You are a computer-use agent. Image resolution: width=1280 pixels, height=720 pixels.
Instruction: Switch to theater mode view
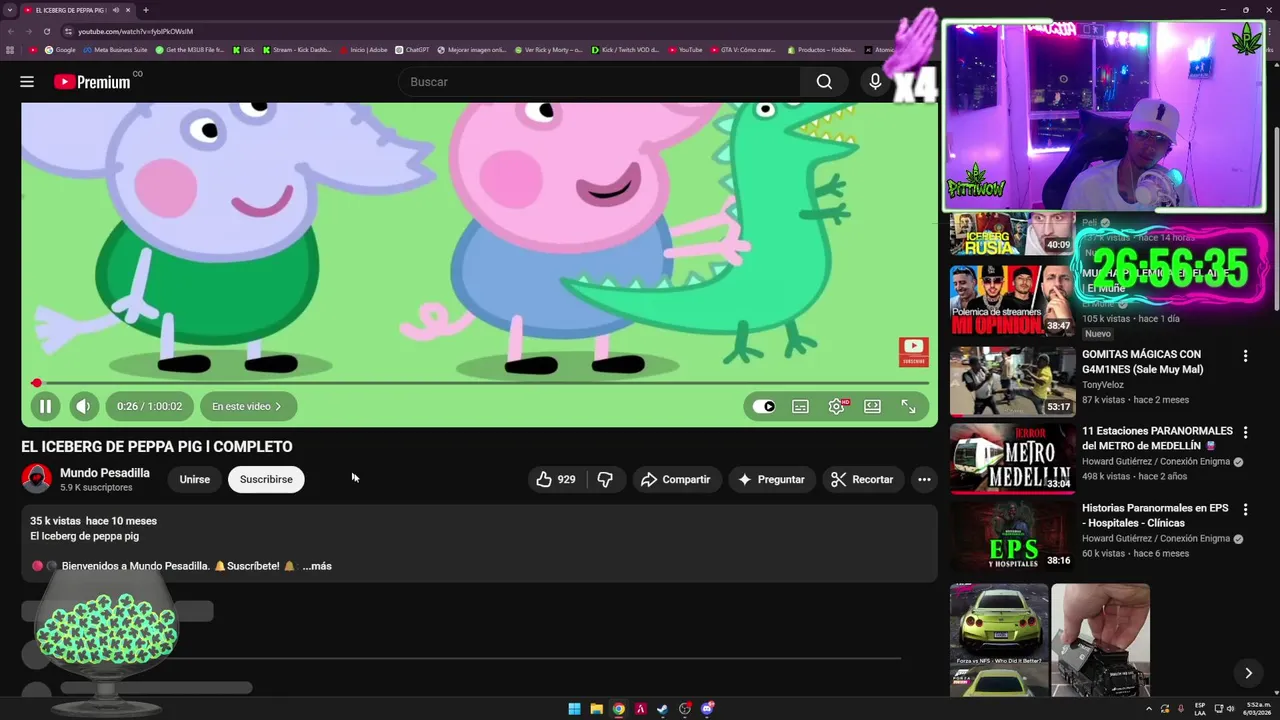pyautogui.click(x=872, y=406)
